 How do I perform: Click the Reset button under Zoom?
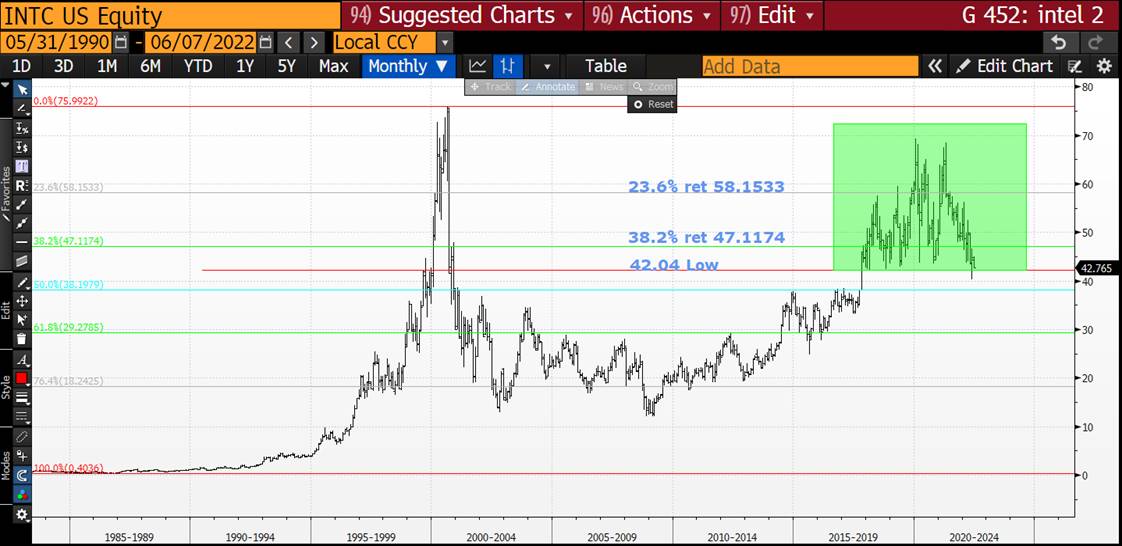click(x=653, y=104)
